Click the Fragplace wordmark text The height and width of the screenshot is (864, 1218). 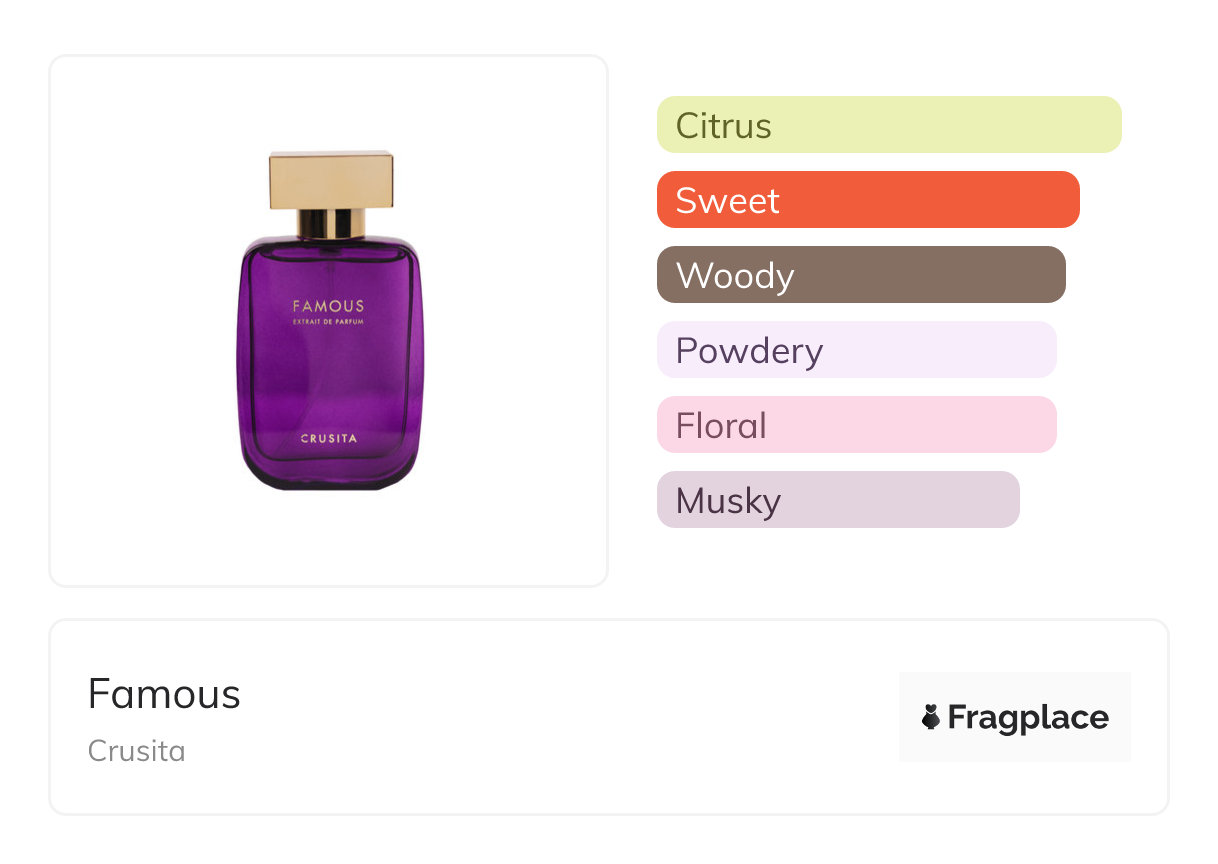pyautogui.click(x=1028, y=718)
